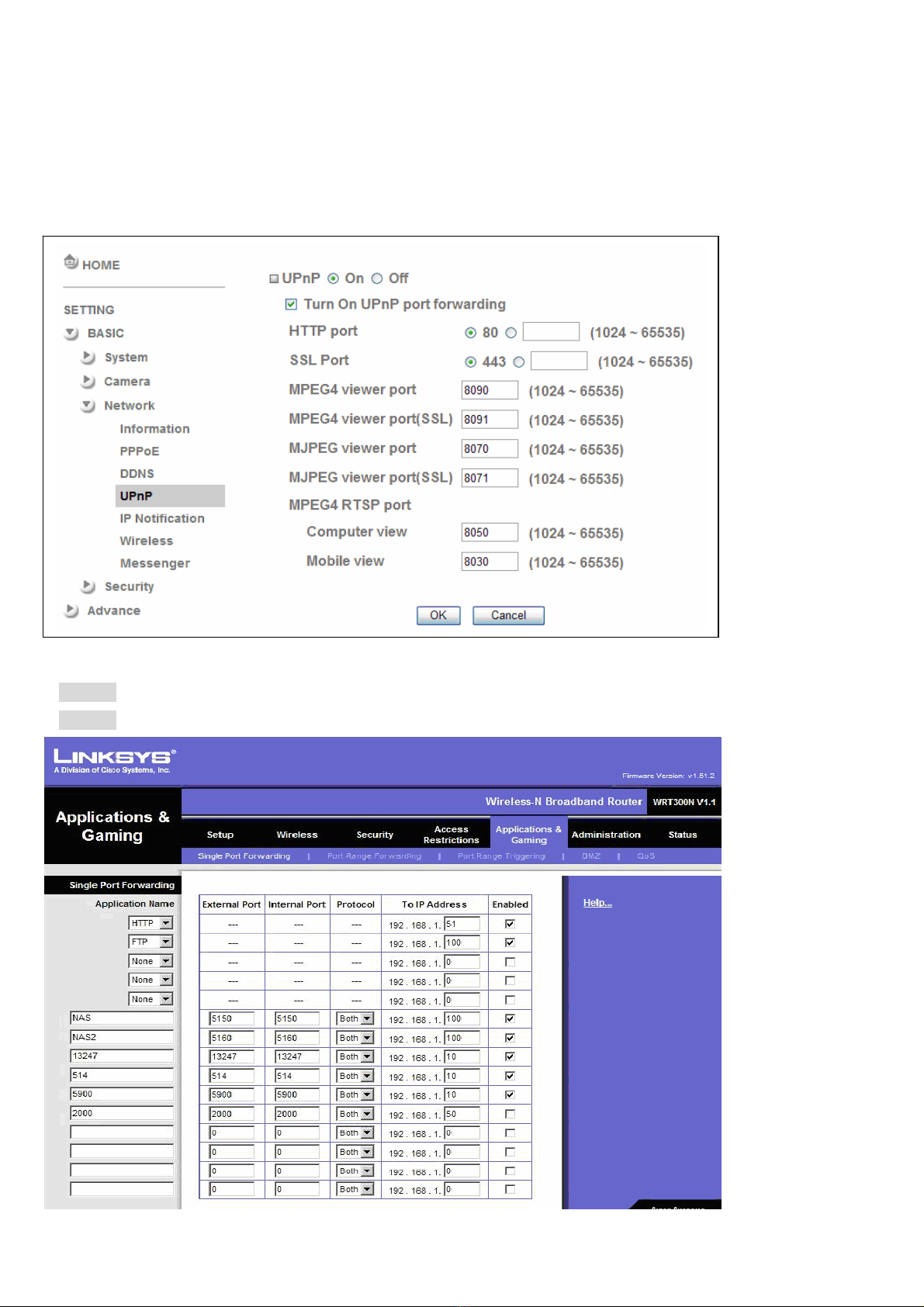Click Computer view RTSP port field 8050
Screen dimensions: 924x1307
(490, 532)
